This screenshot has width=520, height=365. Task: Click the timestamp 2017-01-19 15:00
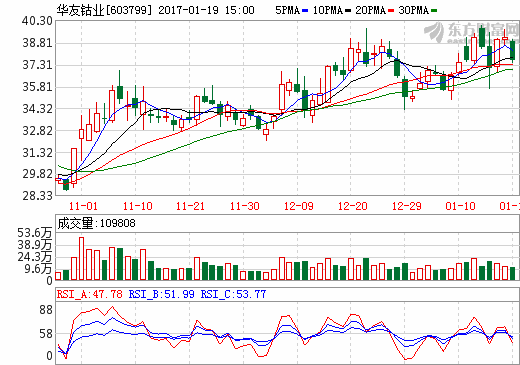206,10
